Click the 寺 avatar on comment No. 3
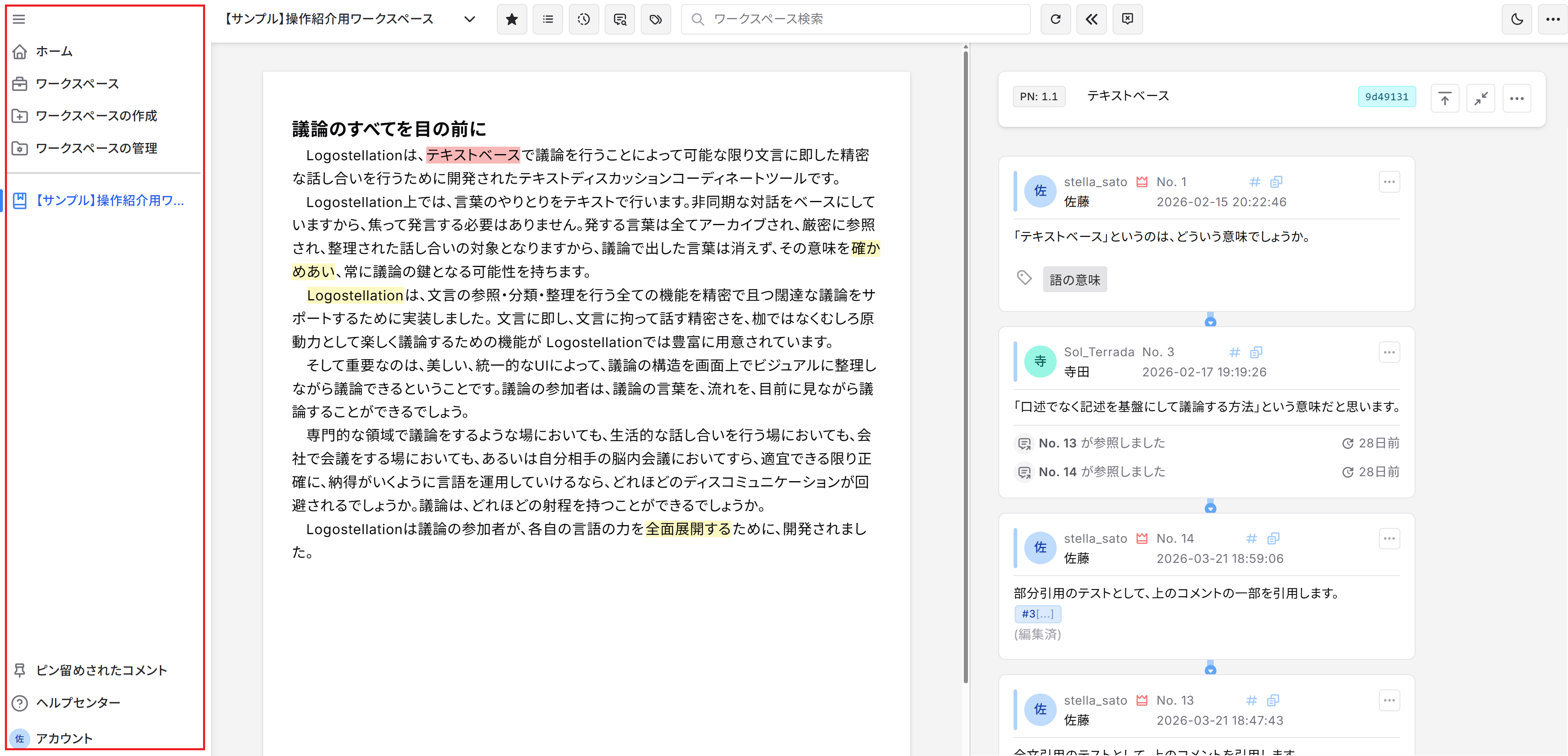Viewport: 1568px width, 756px height. coord(1040,362)
